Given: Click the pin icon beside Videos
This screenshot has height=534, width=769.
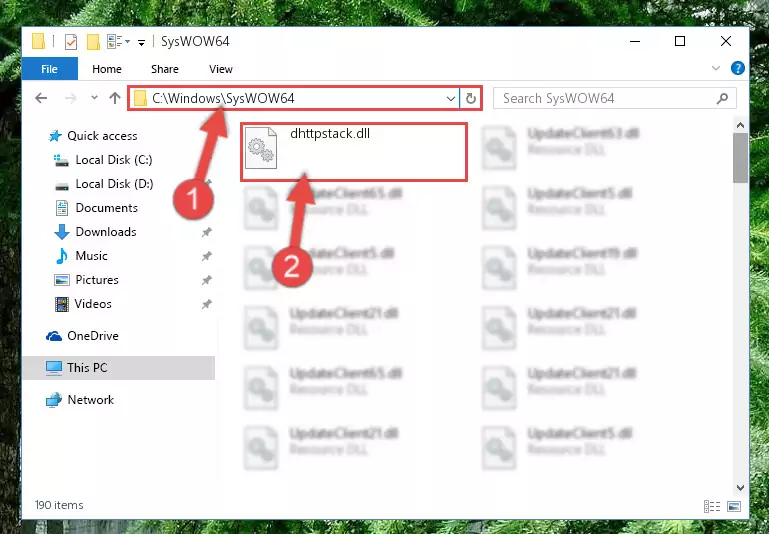Looking at the screenshot, I should (207, 304).
